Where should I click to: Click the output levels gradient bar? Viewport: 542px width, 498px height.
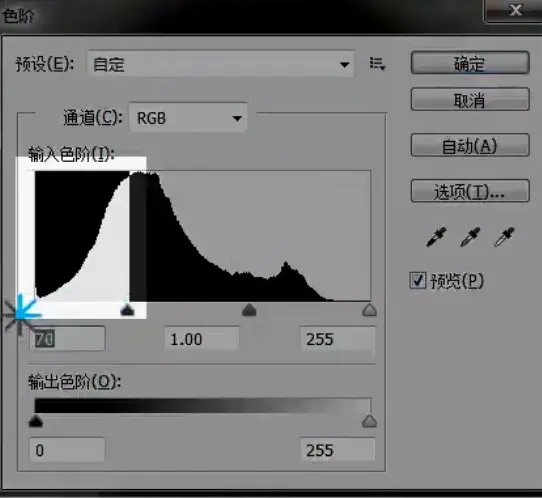203,406
